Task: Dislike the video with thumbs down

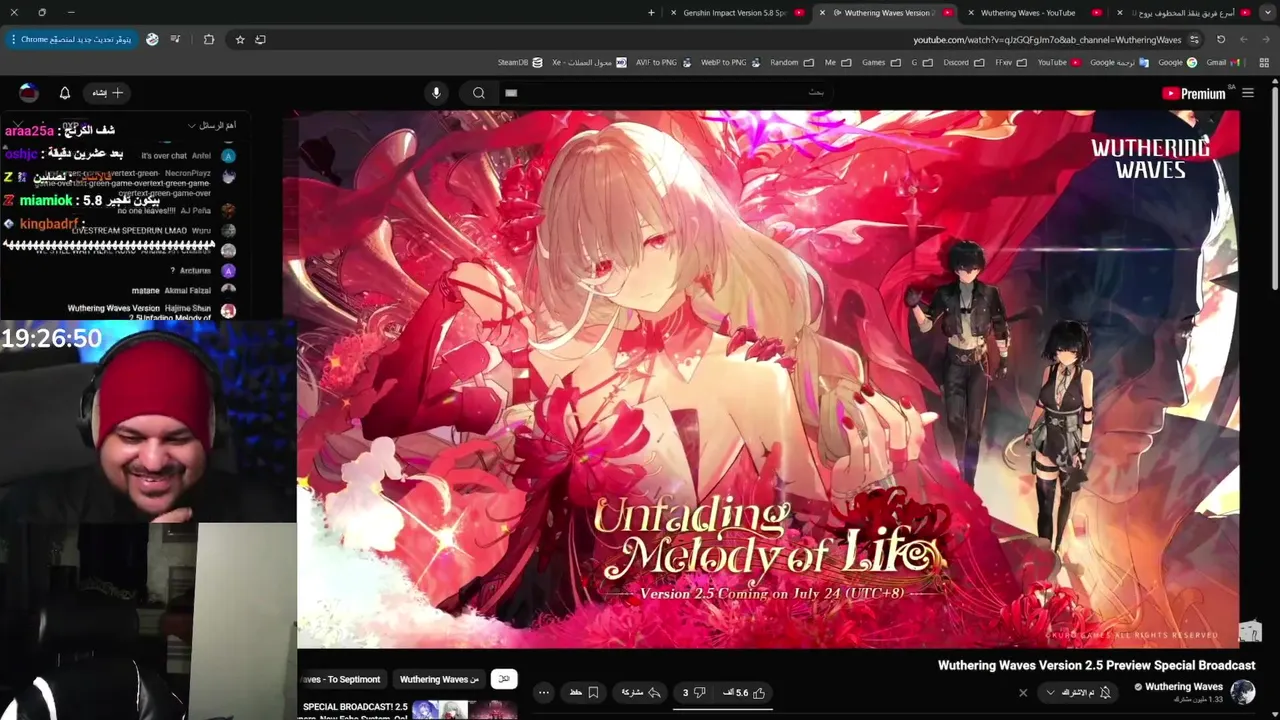Action: pyautogui.click(x=694, y=692)
